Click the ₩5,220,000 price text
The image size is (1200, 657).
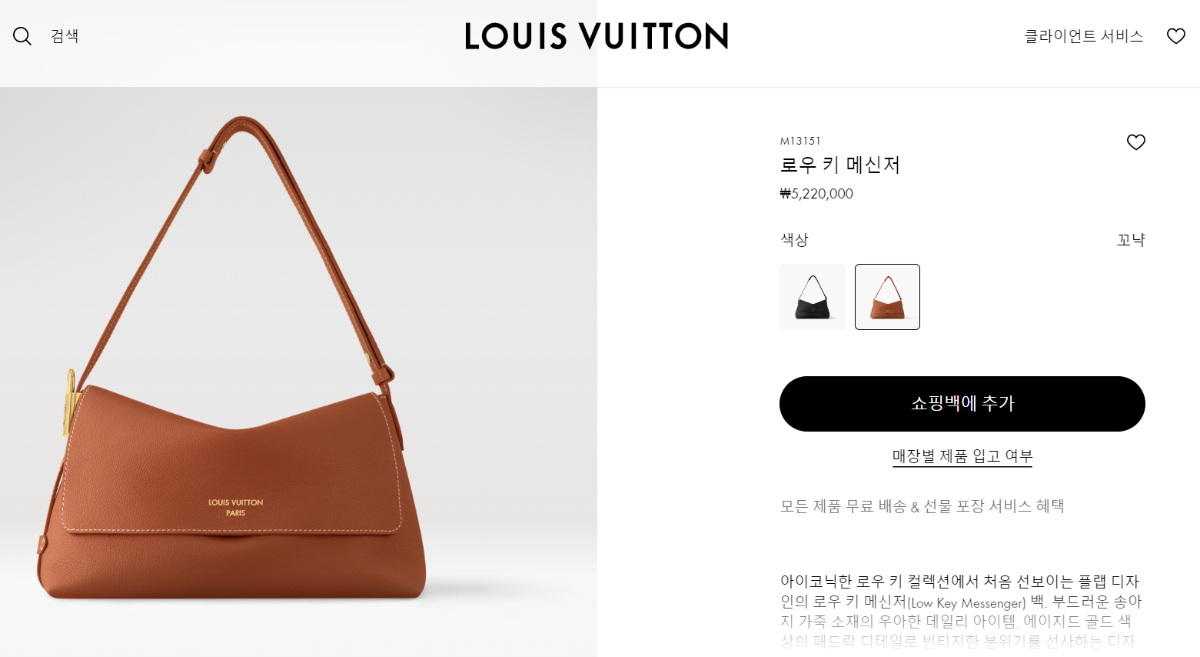click(816, 194)
